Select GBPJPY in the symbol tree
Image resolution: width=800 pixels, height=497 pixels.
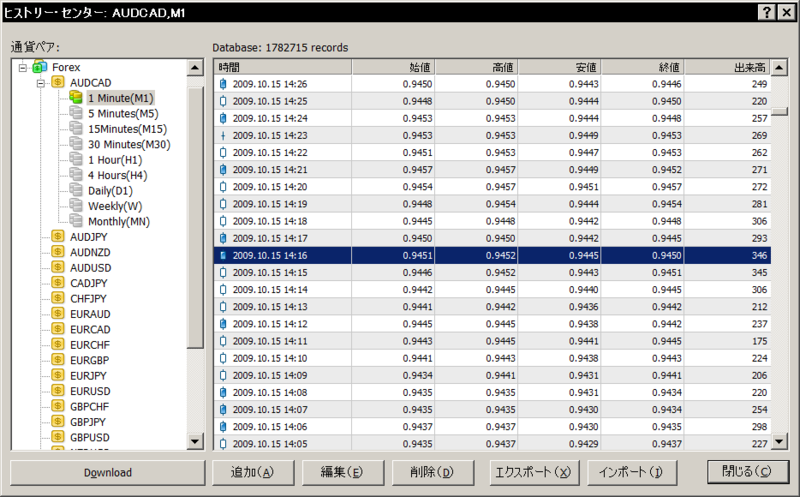(88, 422)
